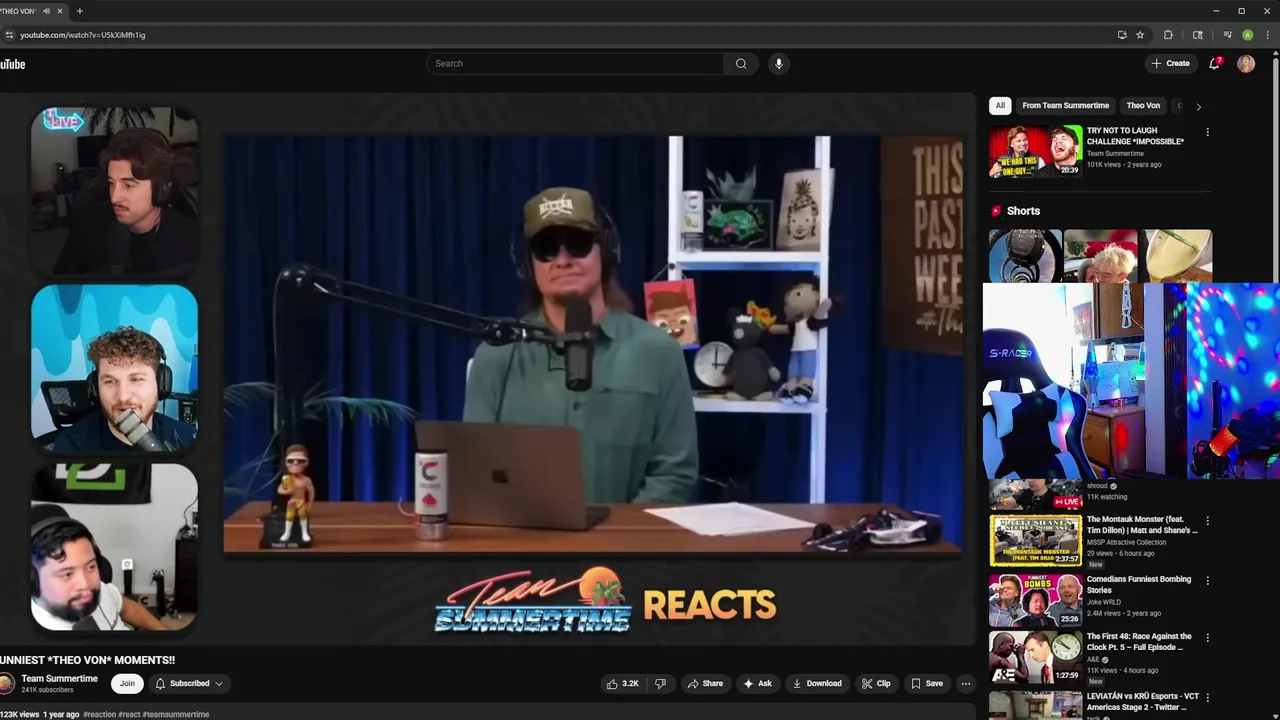Share the video
The width and height of the screenshot is (1280, 720).
(x=704, y=684)
